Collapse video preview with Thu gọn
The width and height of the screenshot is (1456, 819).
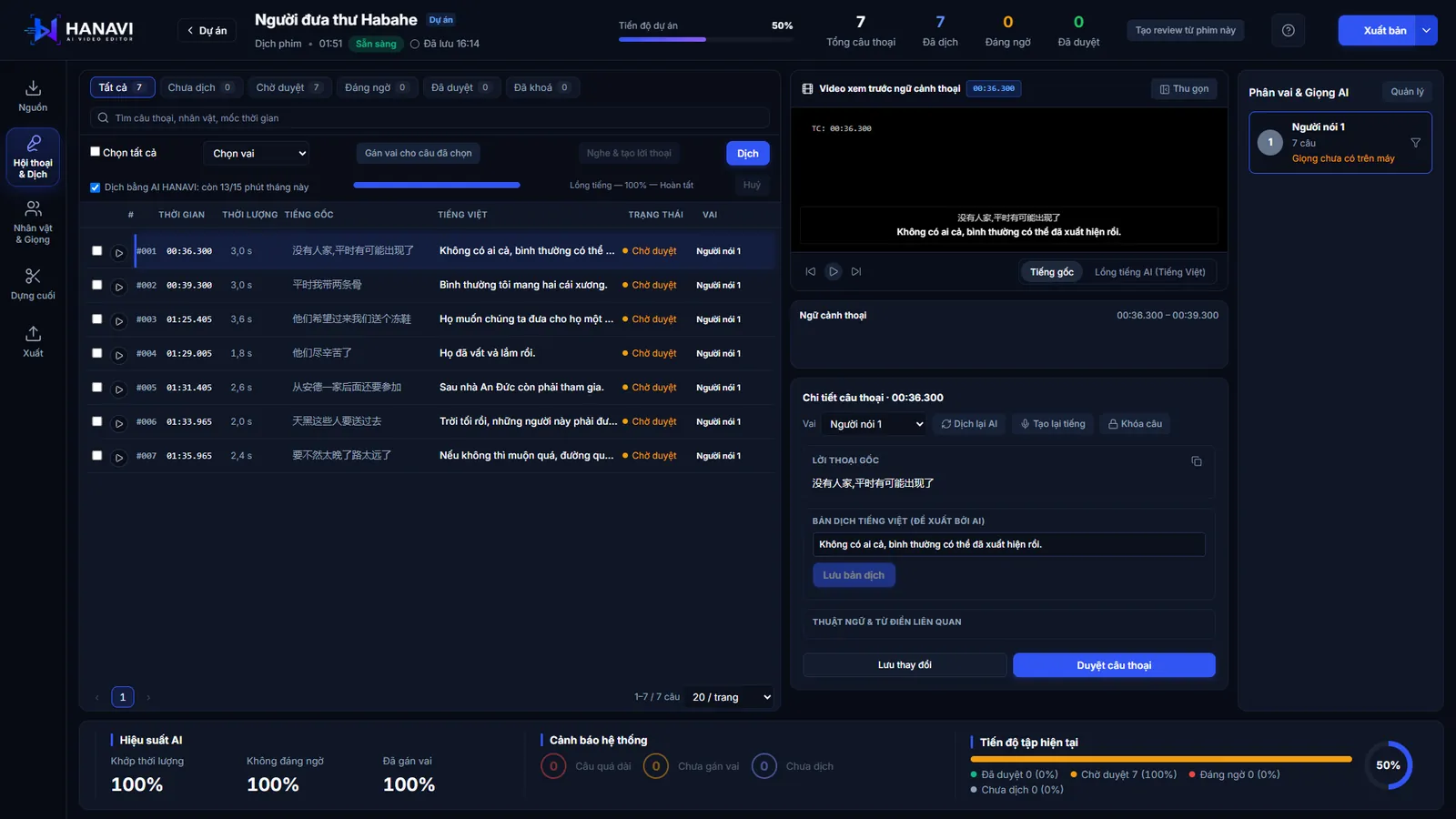click(1184, 88)
